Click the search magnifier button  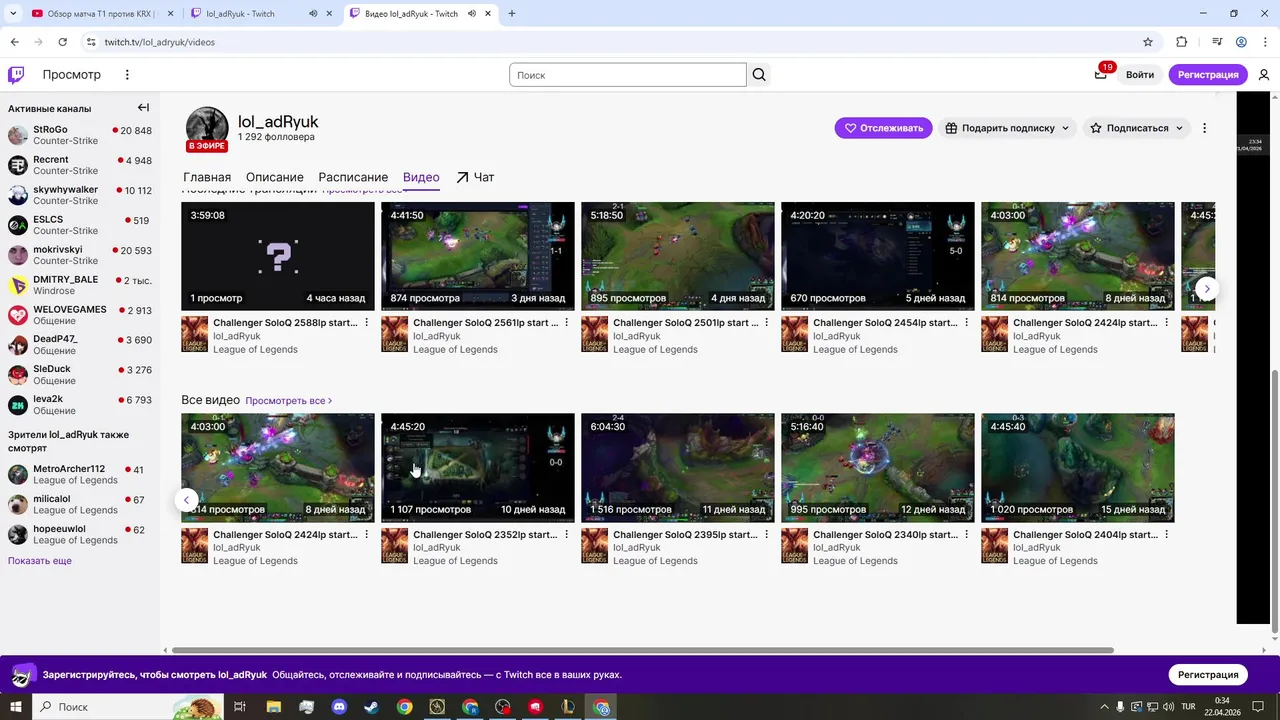759,75
